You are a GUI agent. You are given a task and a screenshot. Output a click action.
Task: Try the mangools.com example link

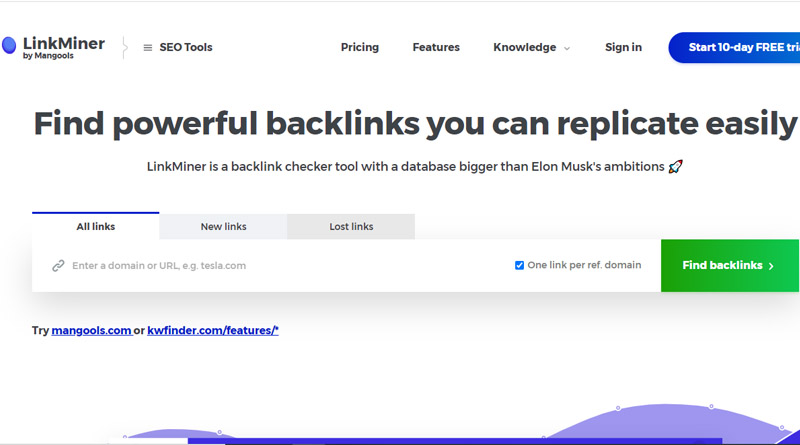pyautogui.click(x=91, y=330)
